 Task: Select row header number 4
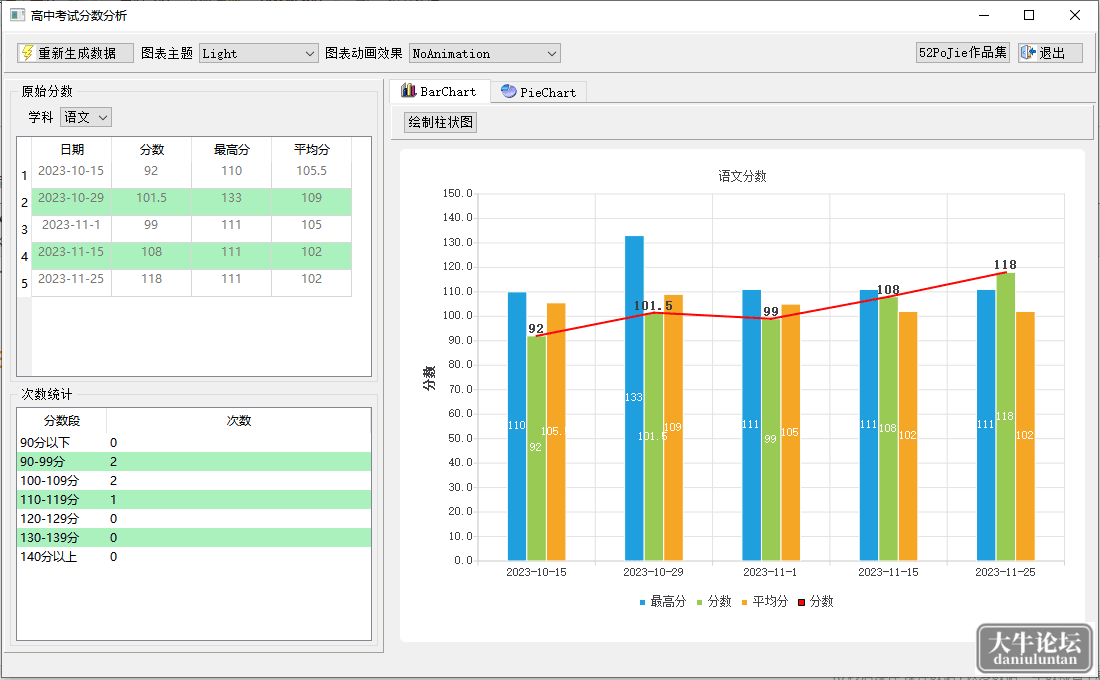pyautogui.click(x=25, y=256)
